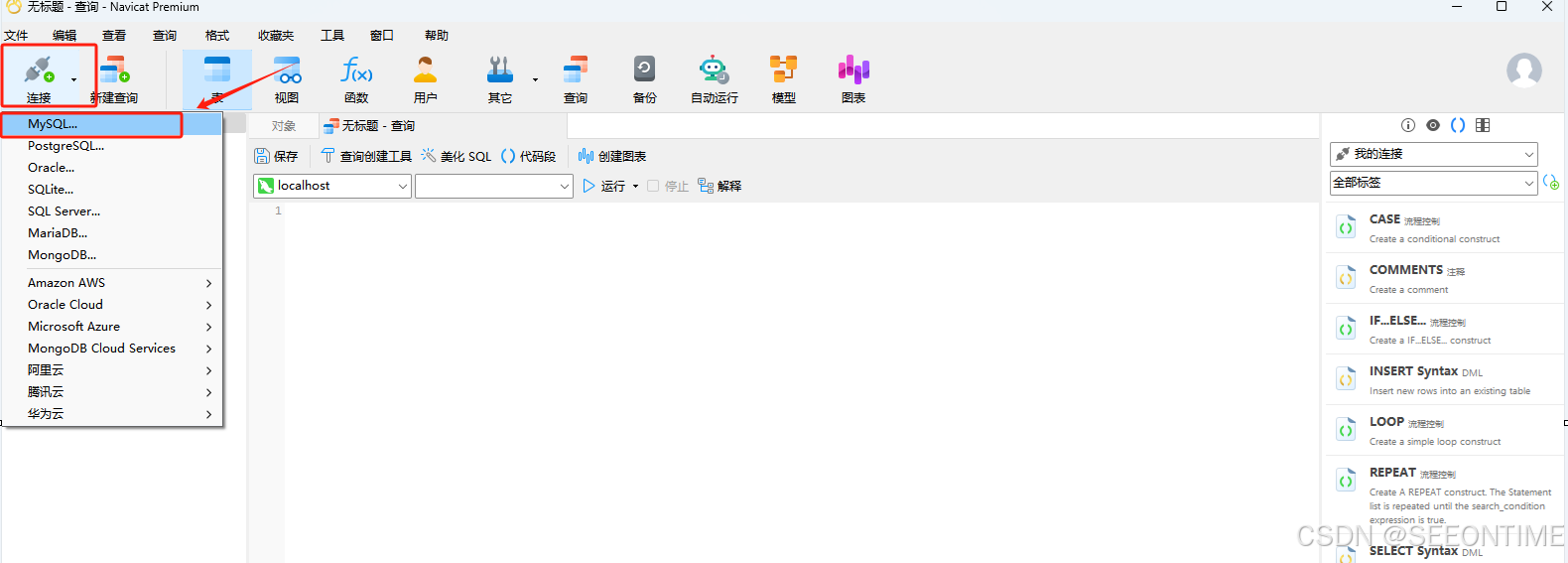Open the Automation (自动运行) robot icon

[x=715, y=70]
